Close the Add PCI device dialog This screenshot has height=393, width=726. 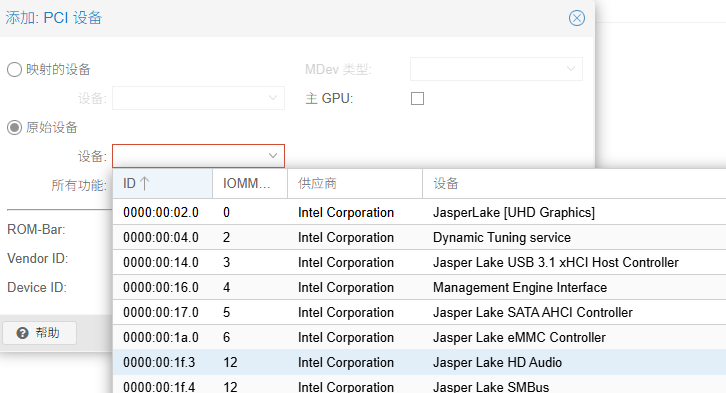point(576,18)
